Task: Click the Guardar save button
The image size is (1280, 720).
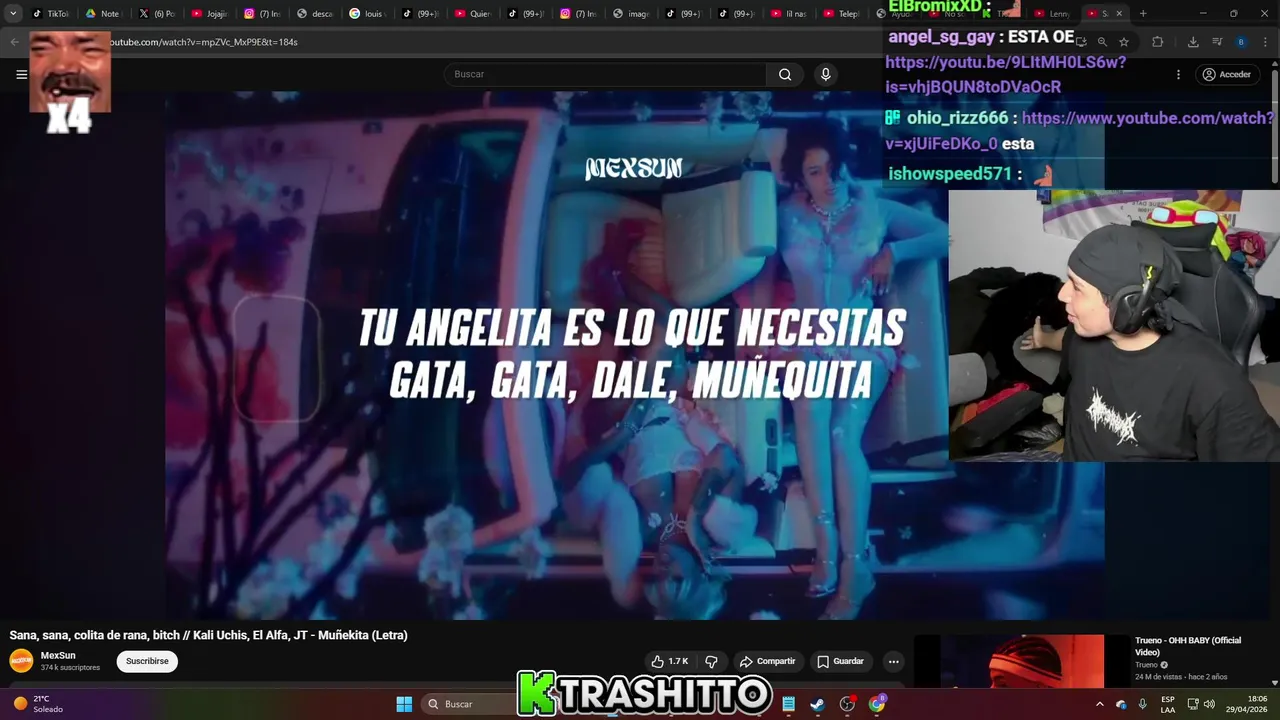Action: (840, 661)
